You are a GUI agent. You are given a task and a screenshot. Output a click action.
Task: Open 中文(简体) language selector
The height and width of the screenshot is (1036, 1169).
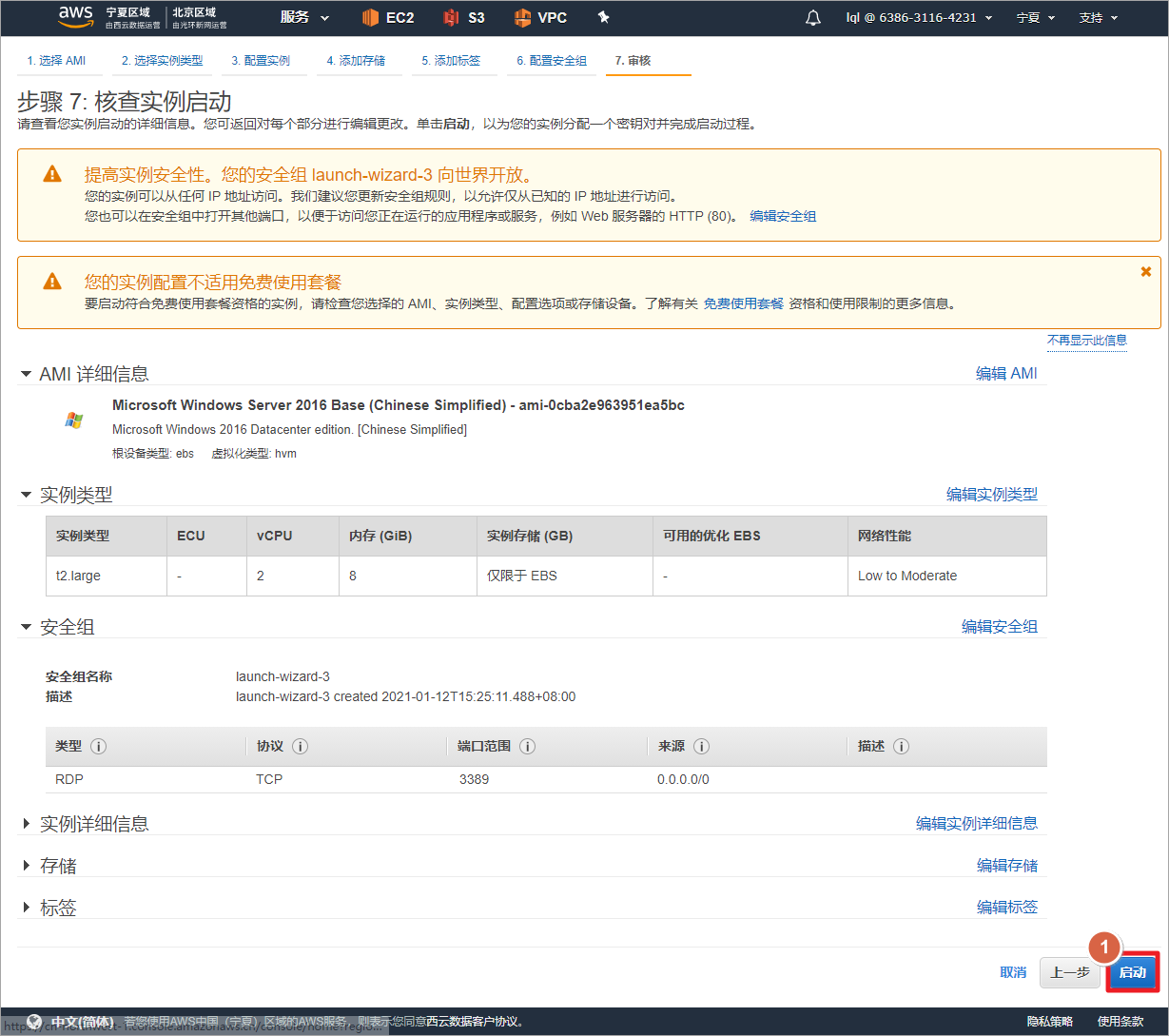[x=83, y=1022]
